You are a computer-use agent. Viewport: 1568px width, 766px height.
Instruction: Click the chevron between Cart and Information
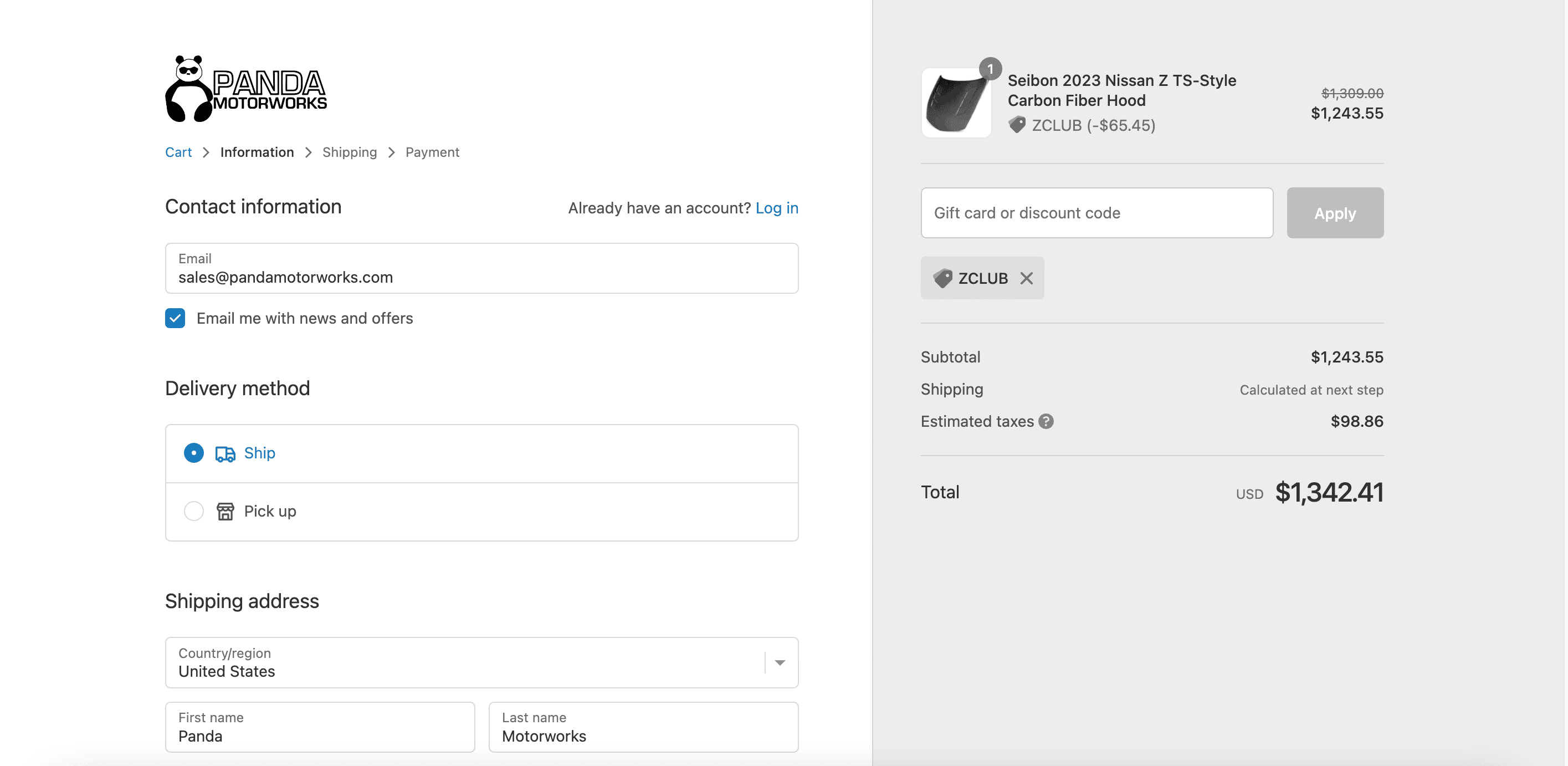(x=206, y=152)
